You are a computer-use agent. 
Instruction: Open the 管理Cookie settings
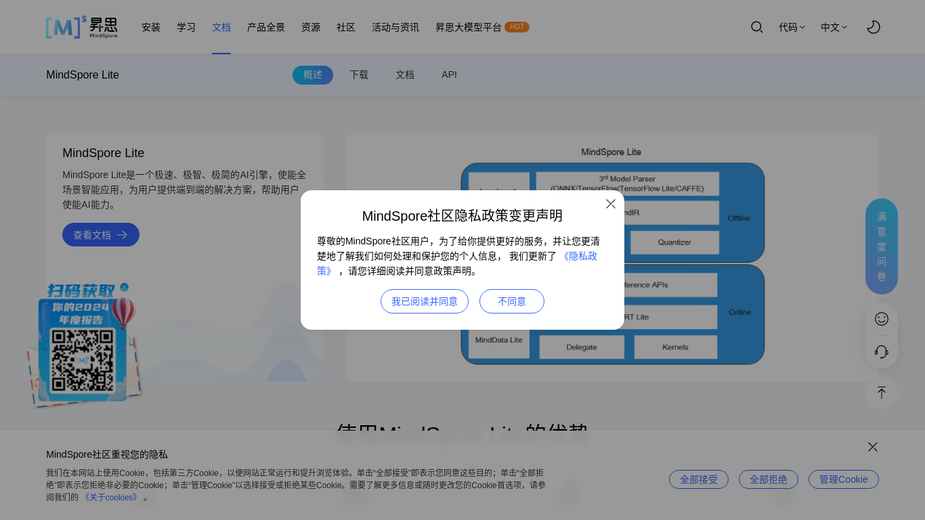843,479
